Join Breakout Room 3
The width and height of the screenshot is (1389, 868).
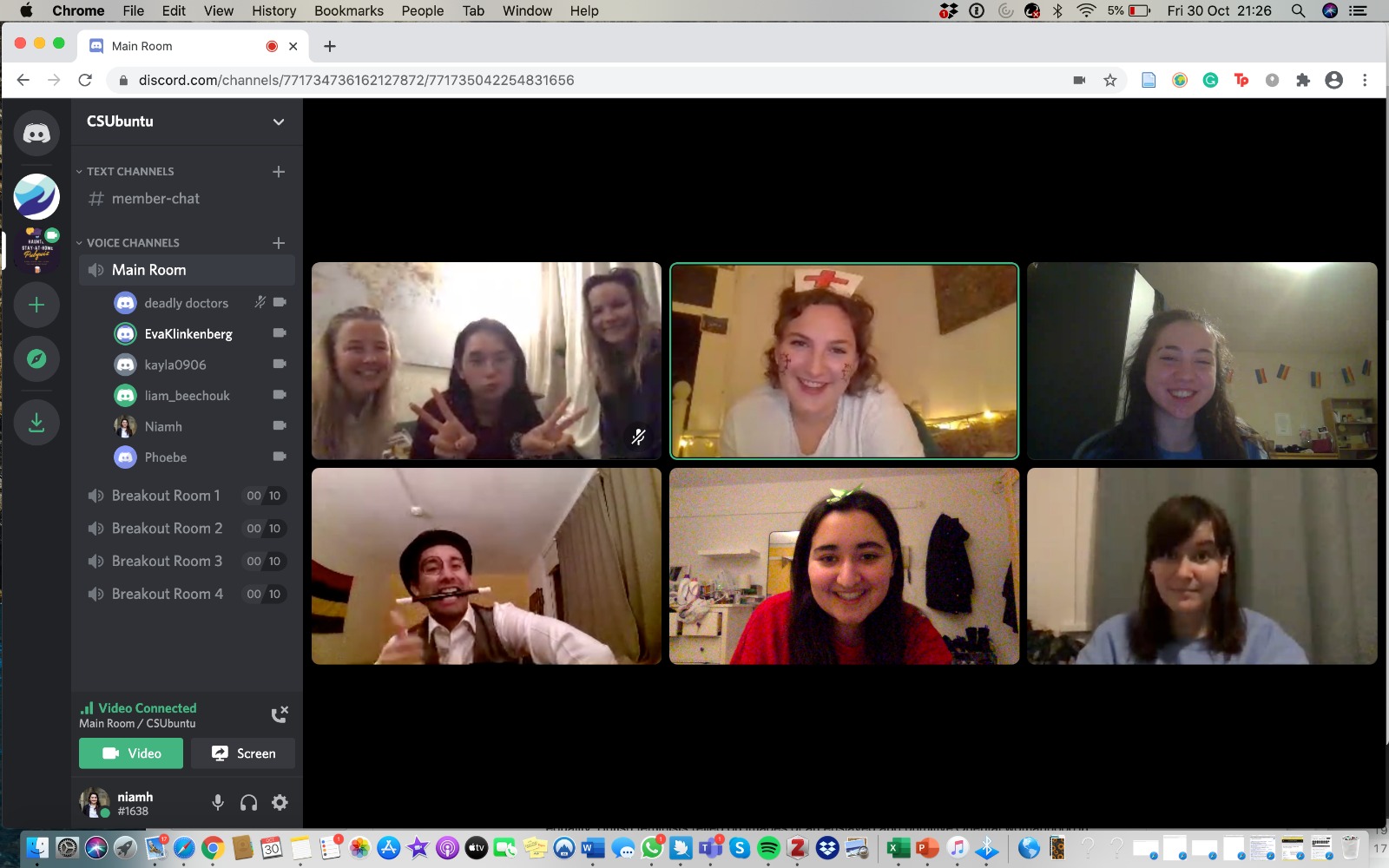click(187, 562)
